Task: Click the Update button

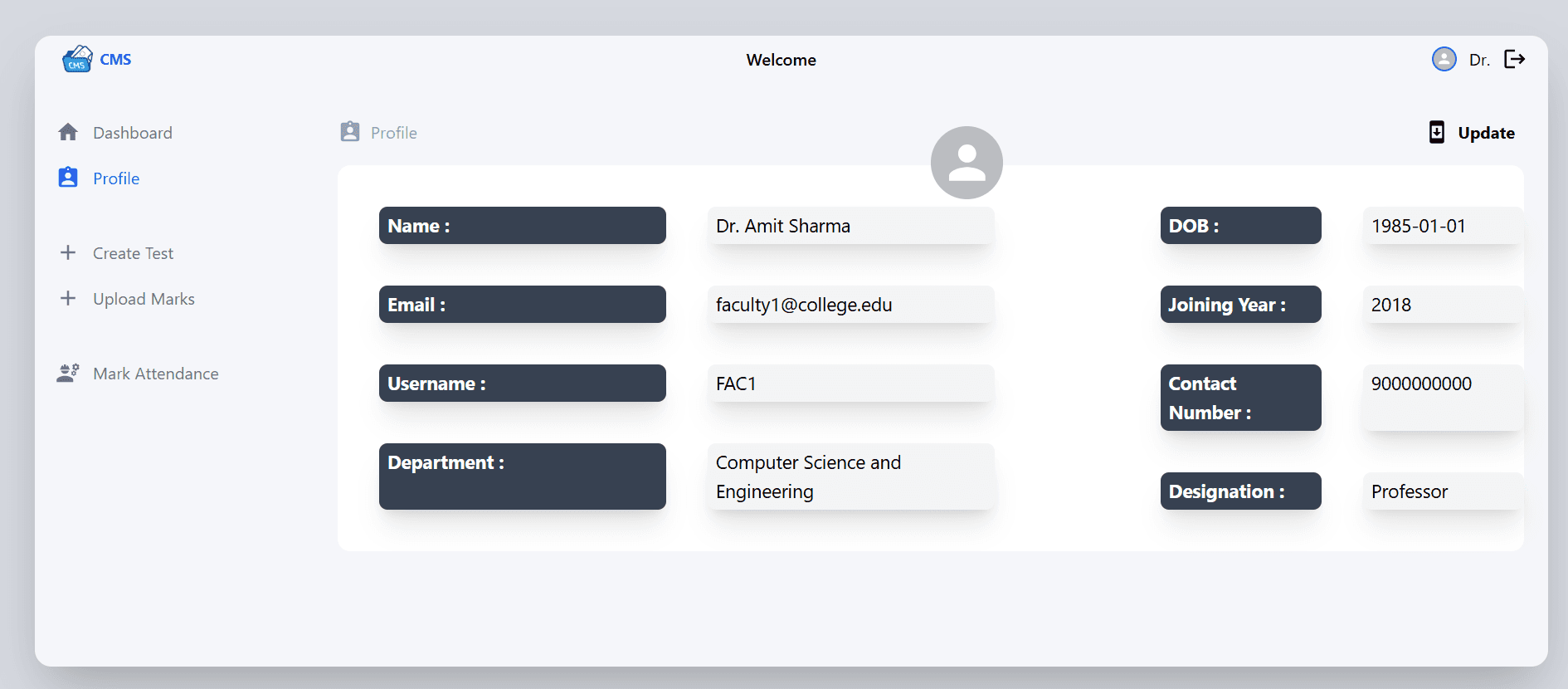Action: point(1473,133)
